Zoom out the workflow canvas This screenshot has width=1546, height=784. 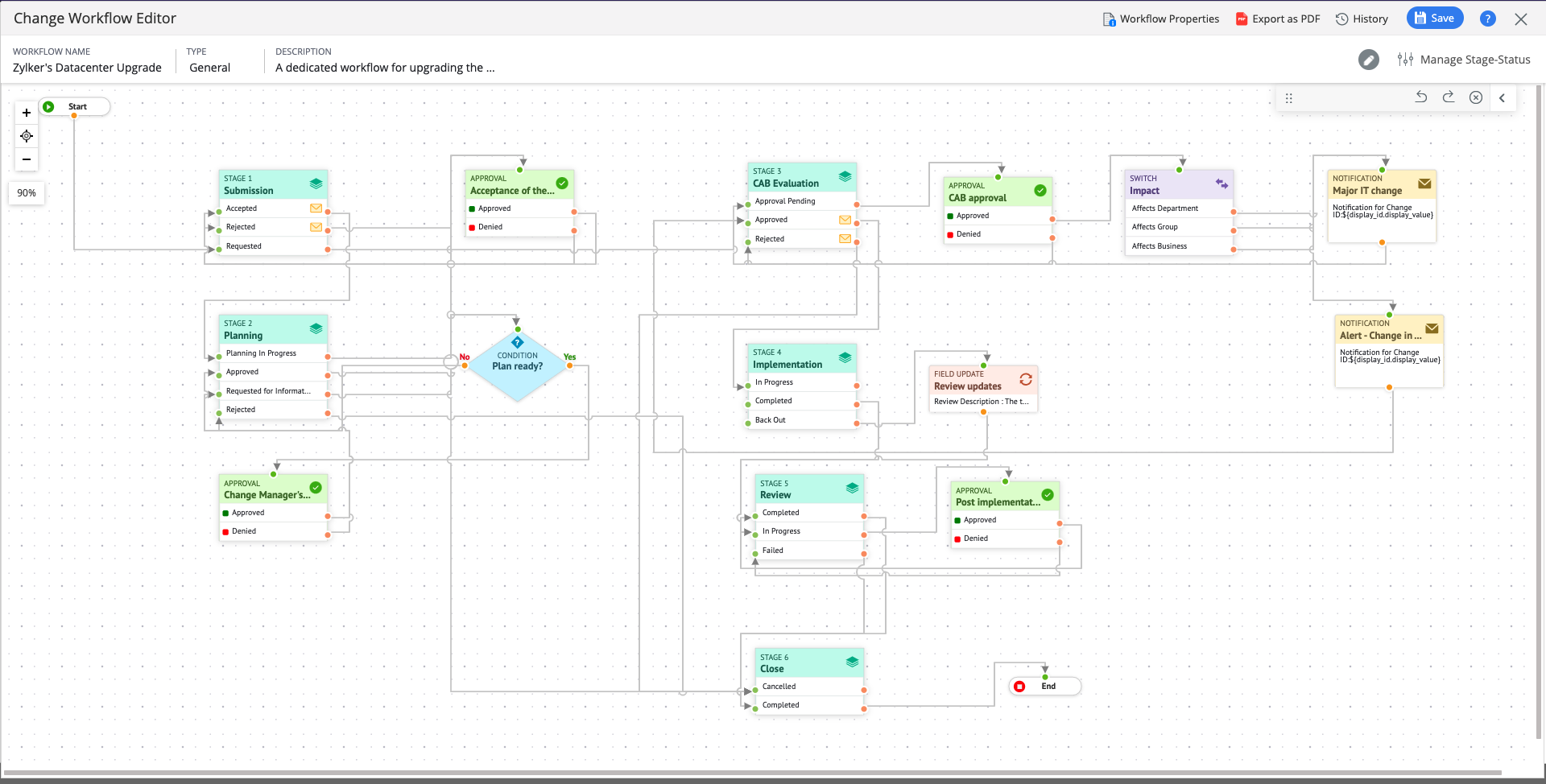pyautogui.click(x=27, y=159)
